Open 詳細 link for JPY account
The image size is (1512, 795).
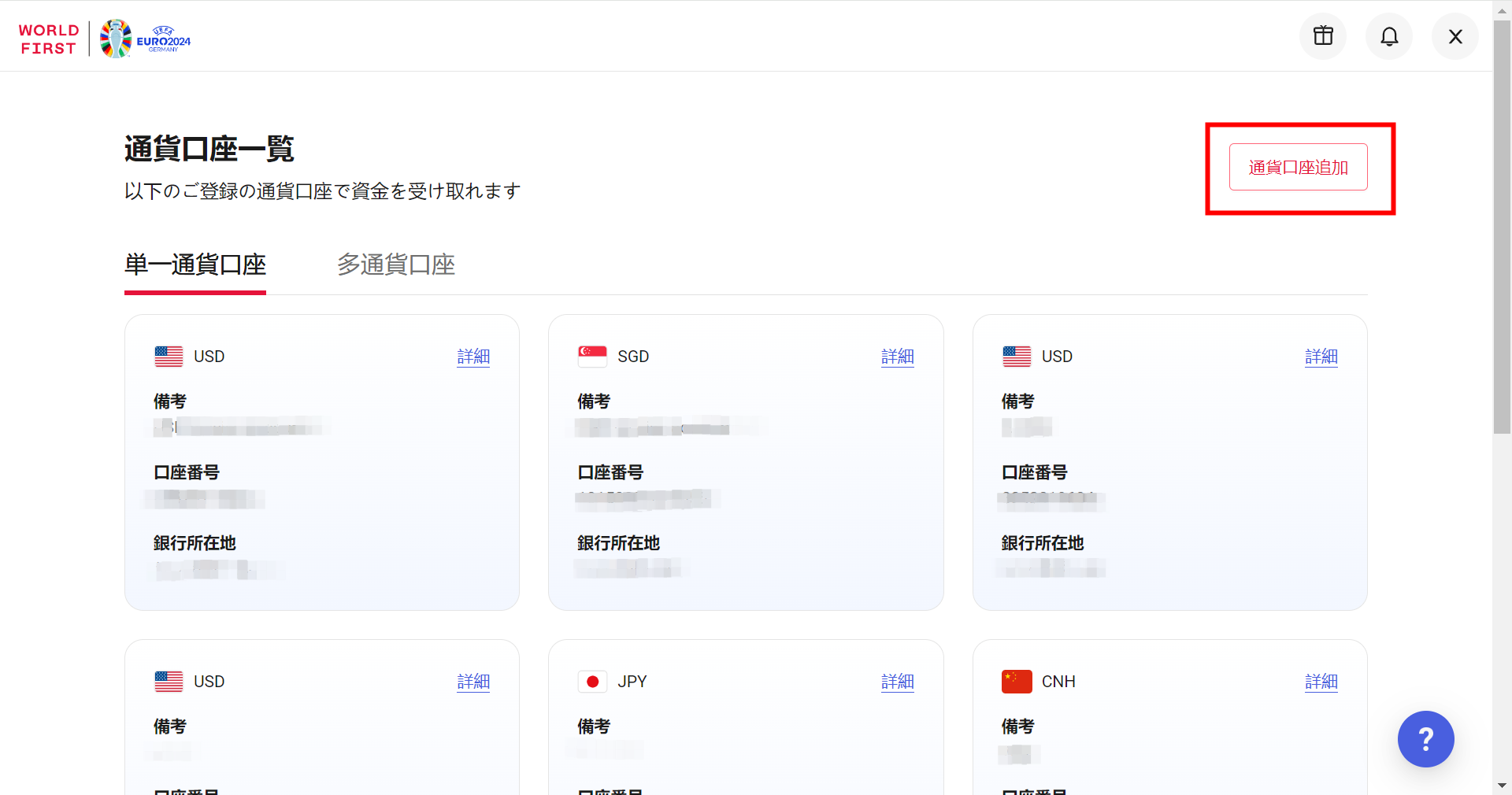click(x=897, y=682)
